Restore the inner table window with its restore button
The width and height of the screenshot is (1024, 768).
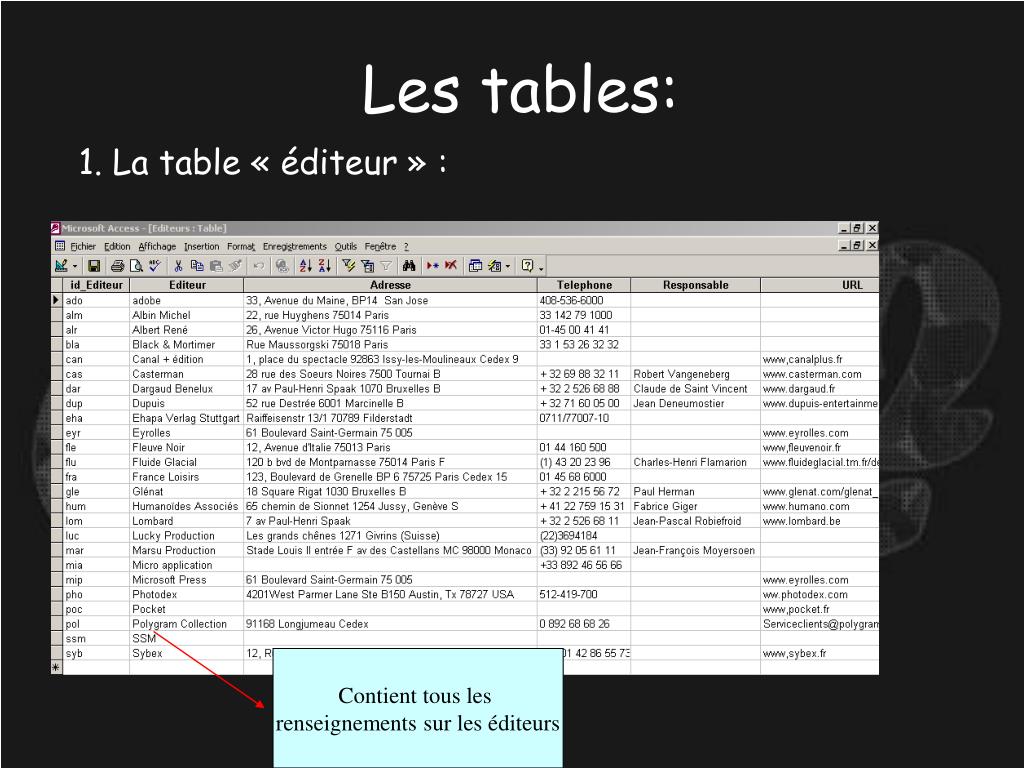(857, 245)
